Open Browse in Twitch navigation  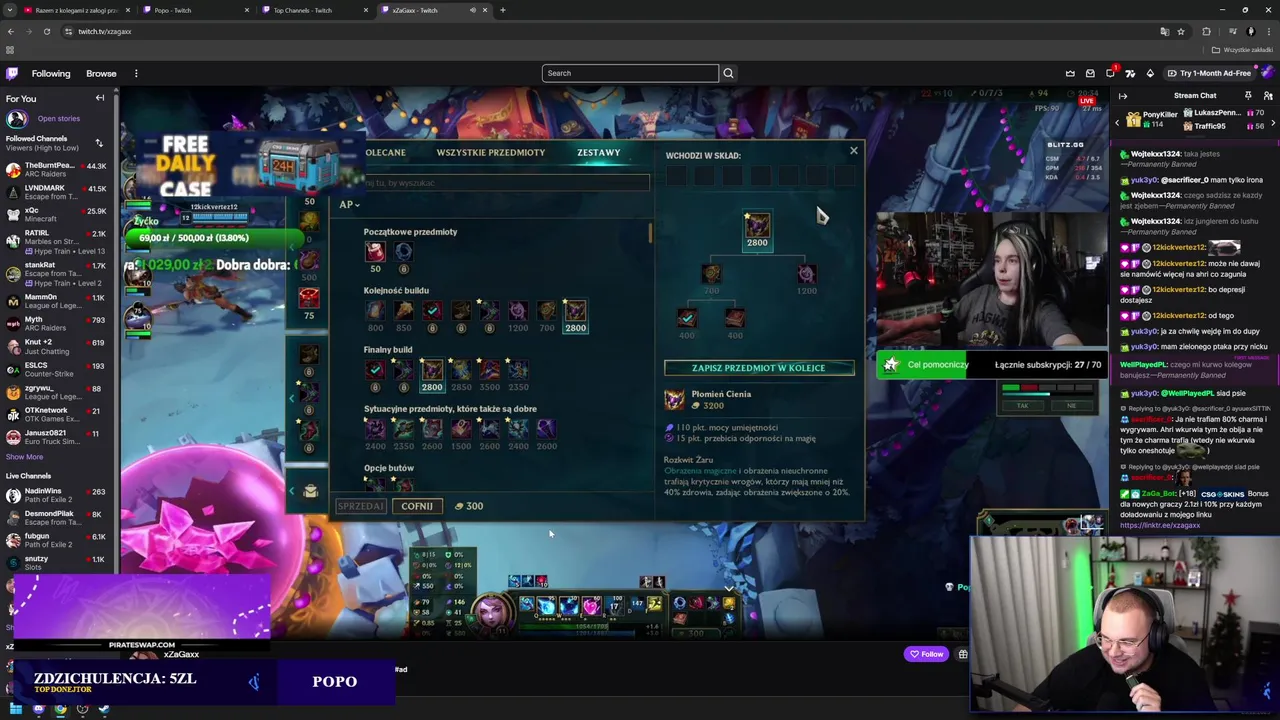click(x=101, y=73)
